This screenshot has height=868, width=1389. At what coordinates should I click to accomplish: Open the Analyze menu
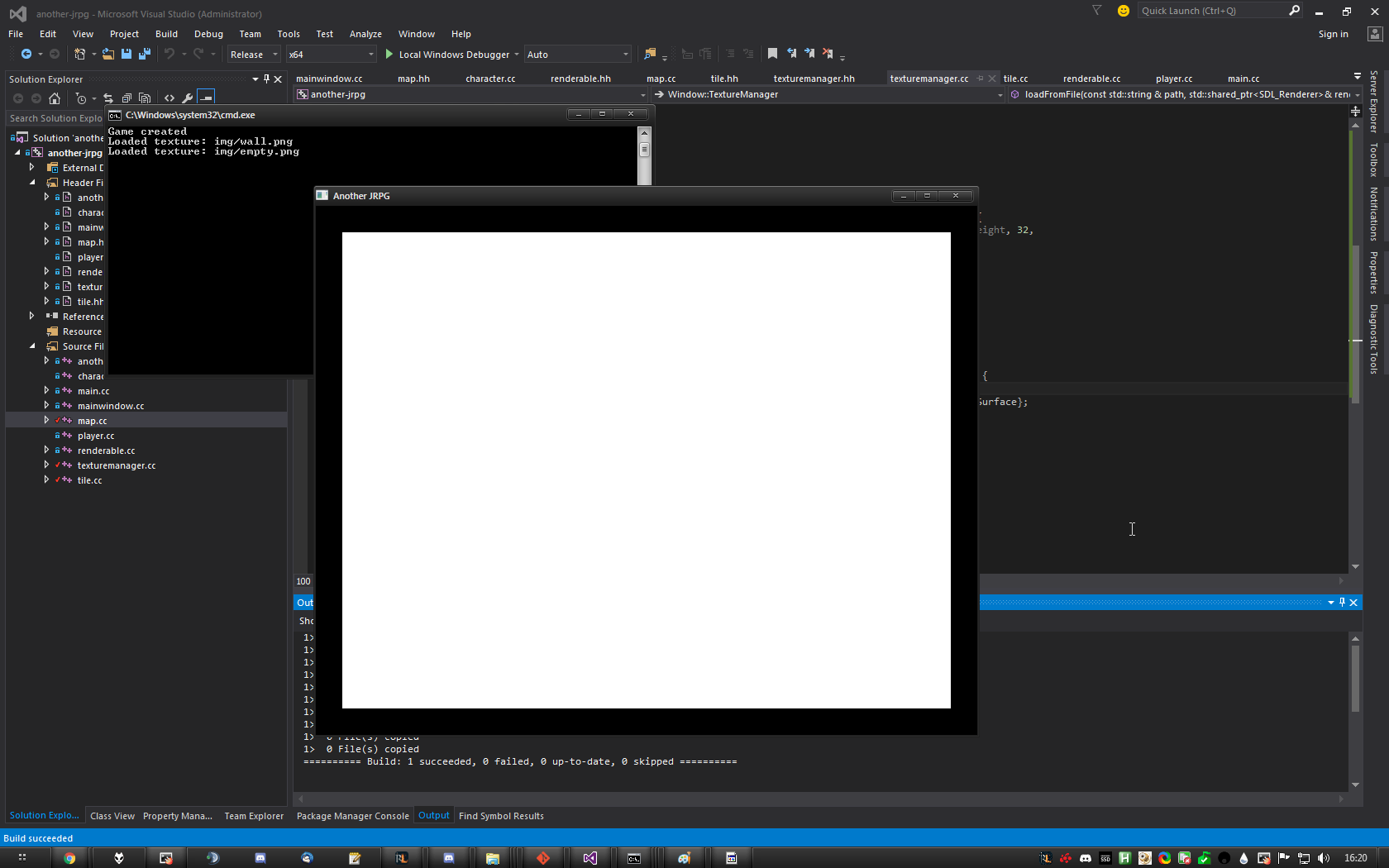click(365, 34)
